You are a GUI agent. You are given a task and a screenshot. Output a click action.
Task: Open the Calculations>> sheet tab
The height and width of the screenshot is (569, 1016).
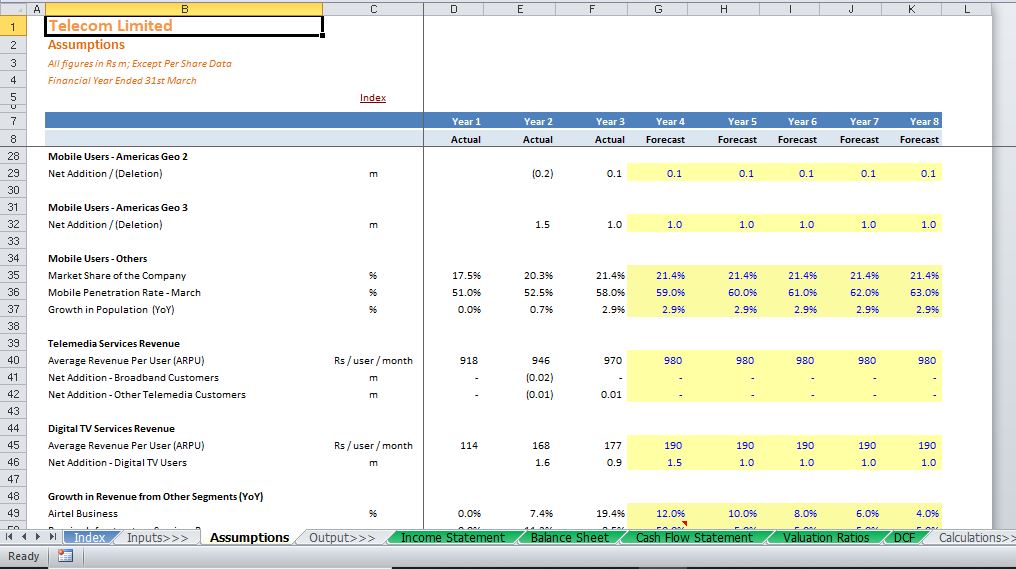tap(974, 538)
